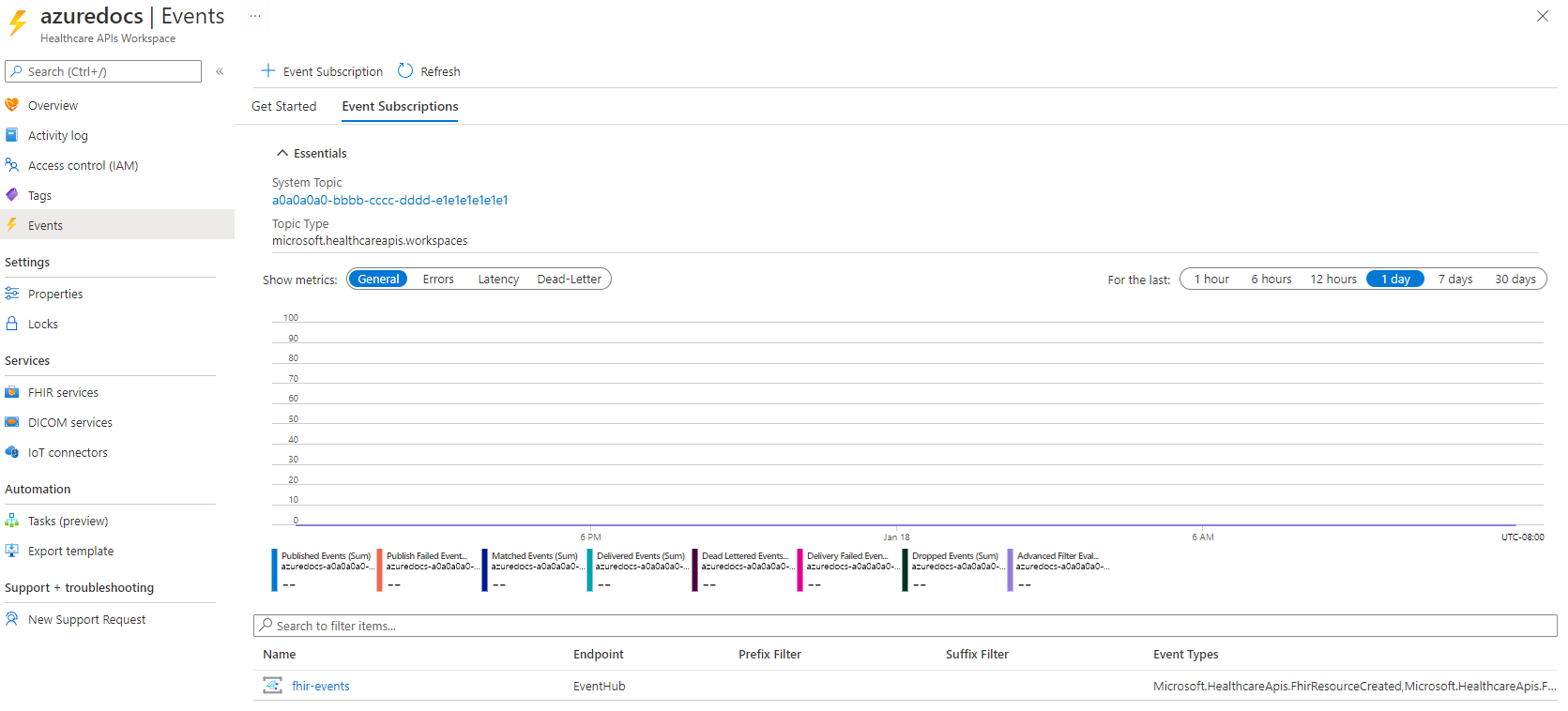Open FHIR services via its icon
Viewport: 1568px width, 711px height.
(12, 392)
